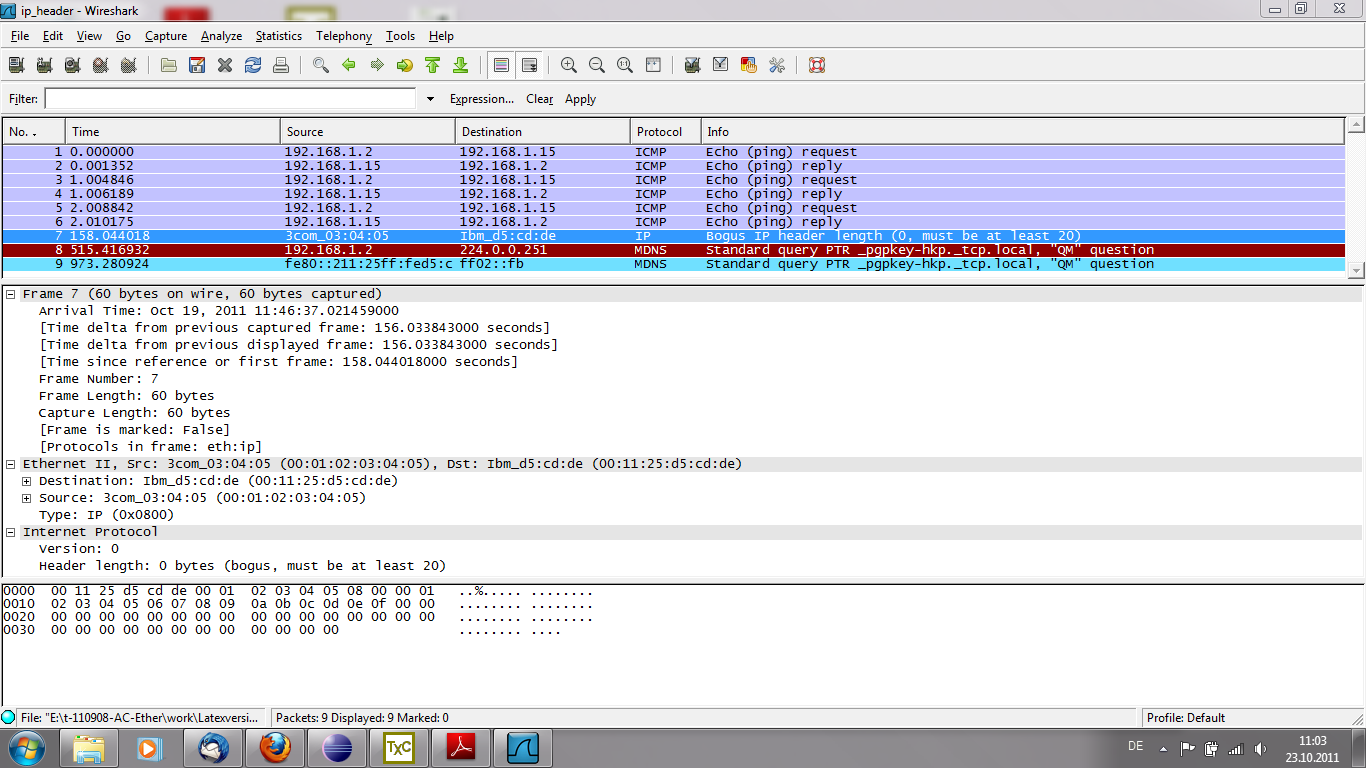This screenshot has width=1366, height=768.
Task: Zoom in toolbar icon
Action: tap(569, 65)
